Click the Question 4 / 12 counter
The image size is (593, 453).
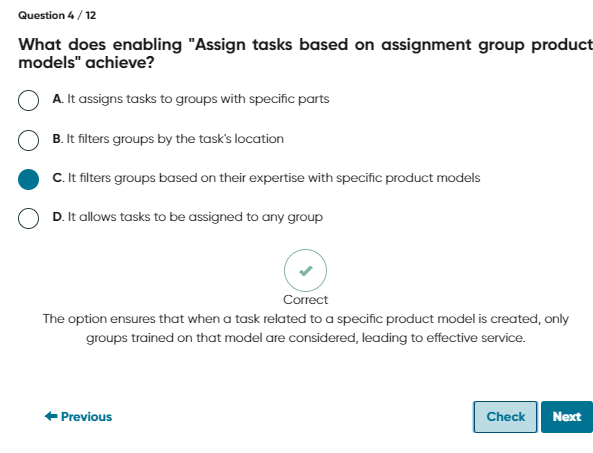57,16
